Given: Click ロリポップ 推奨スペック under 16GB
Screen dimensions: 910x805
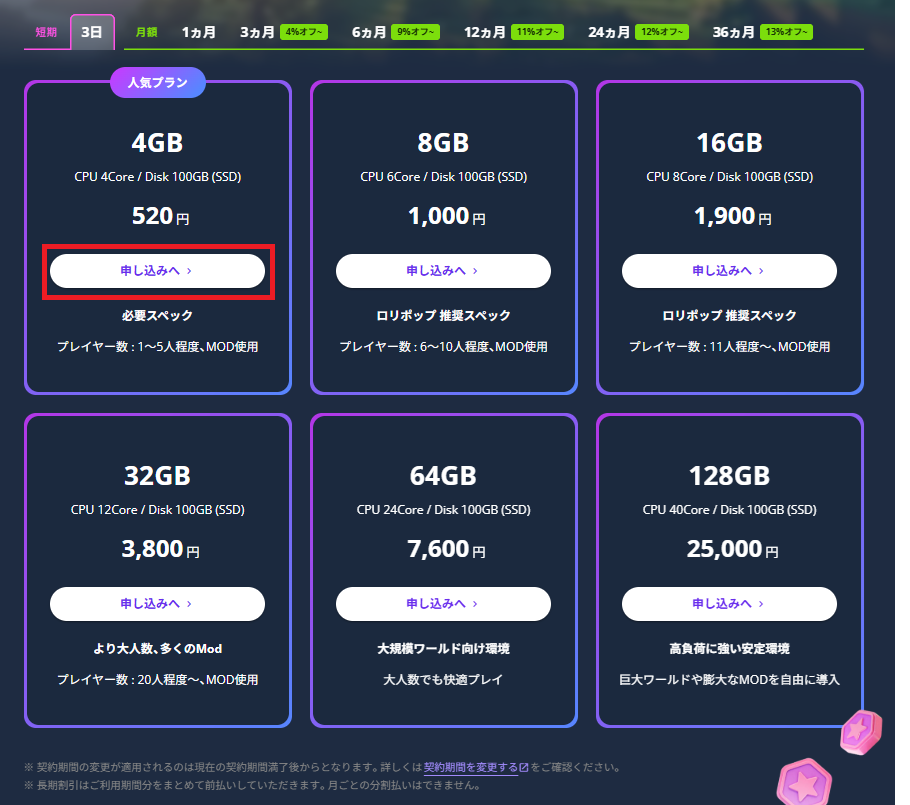Looking at the screenshot, I should [730, 316].
